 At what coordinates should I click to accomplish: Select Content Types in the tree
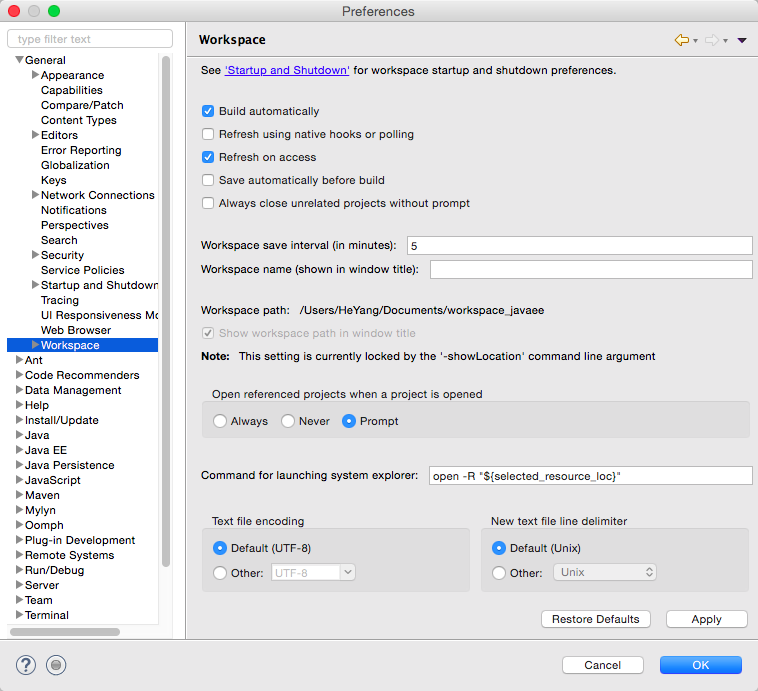(79, 120)
